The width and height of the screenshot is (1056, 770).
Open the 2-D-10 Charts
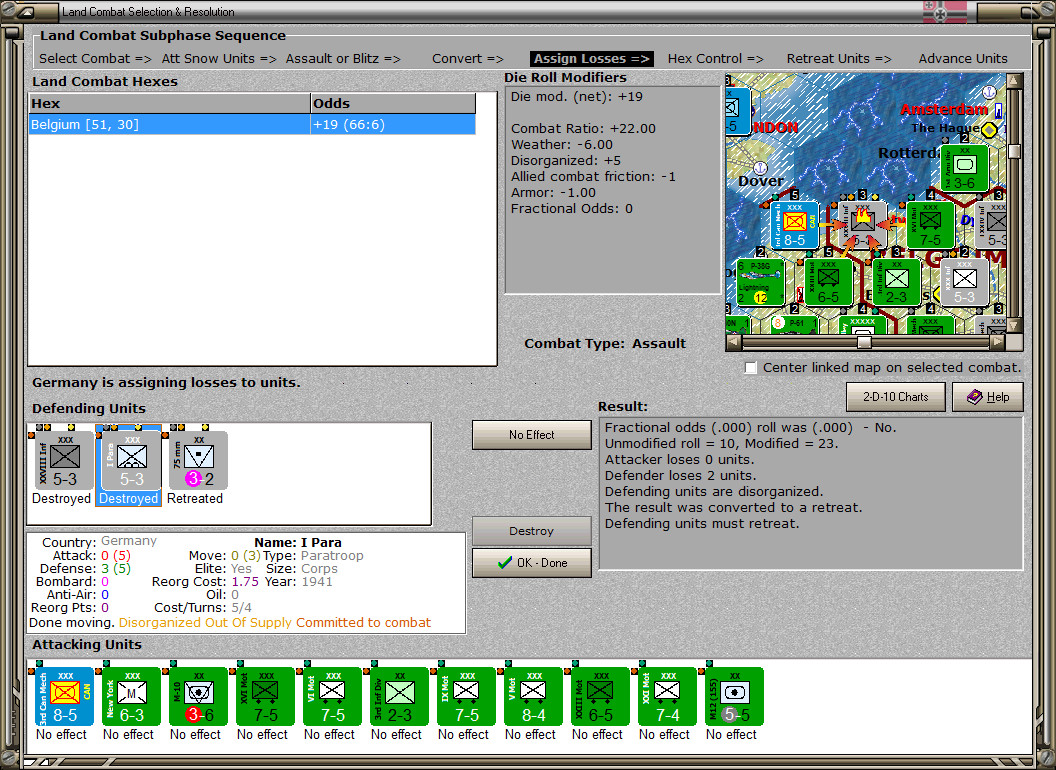[x=895, y=397]
